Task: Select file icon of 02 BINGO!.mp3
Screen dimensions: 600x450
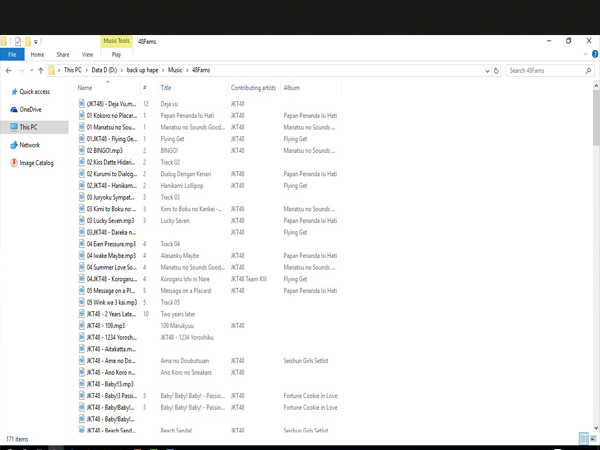Action: click(x=82, y=150)
